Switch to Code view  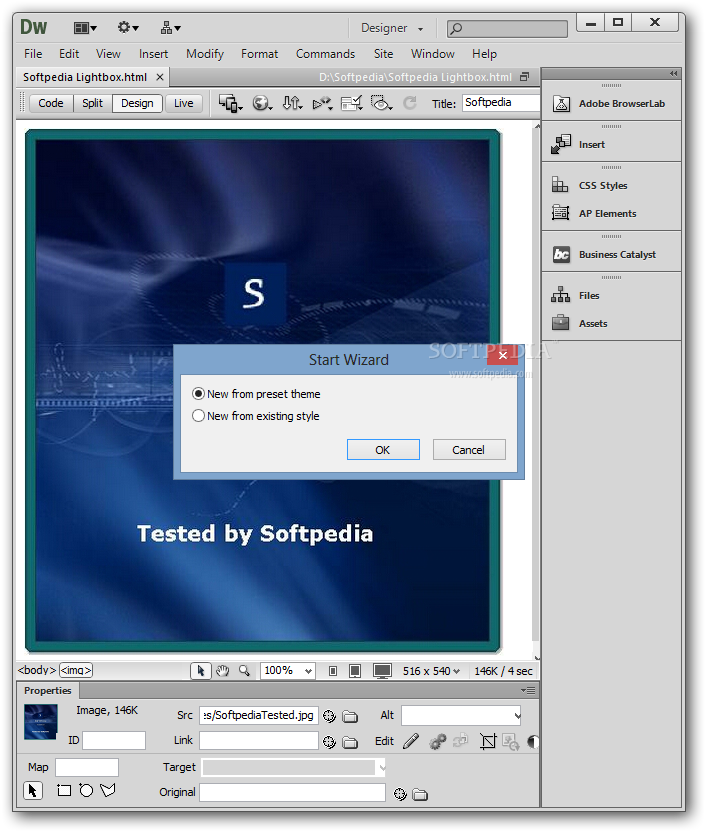[51, 103]
